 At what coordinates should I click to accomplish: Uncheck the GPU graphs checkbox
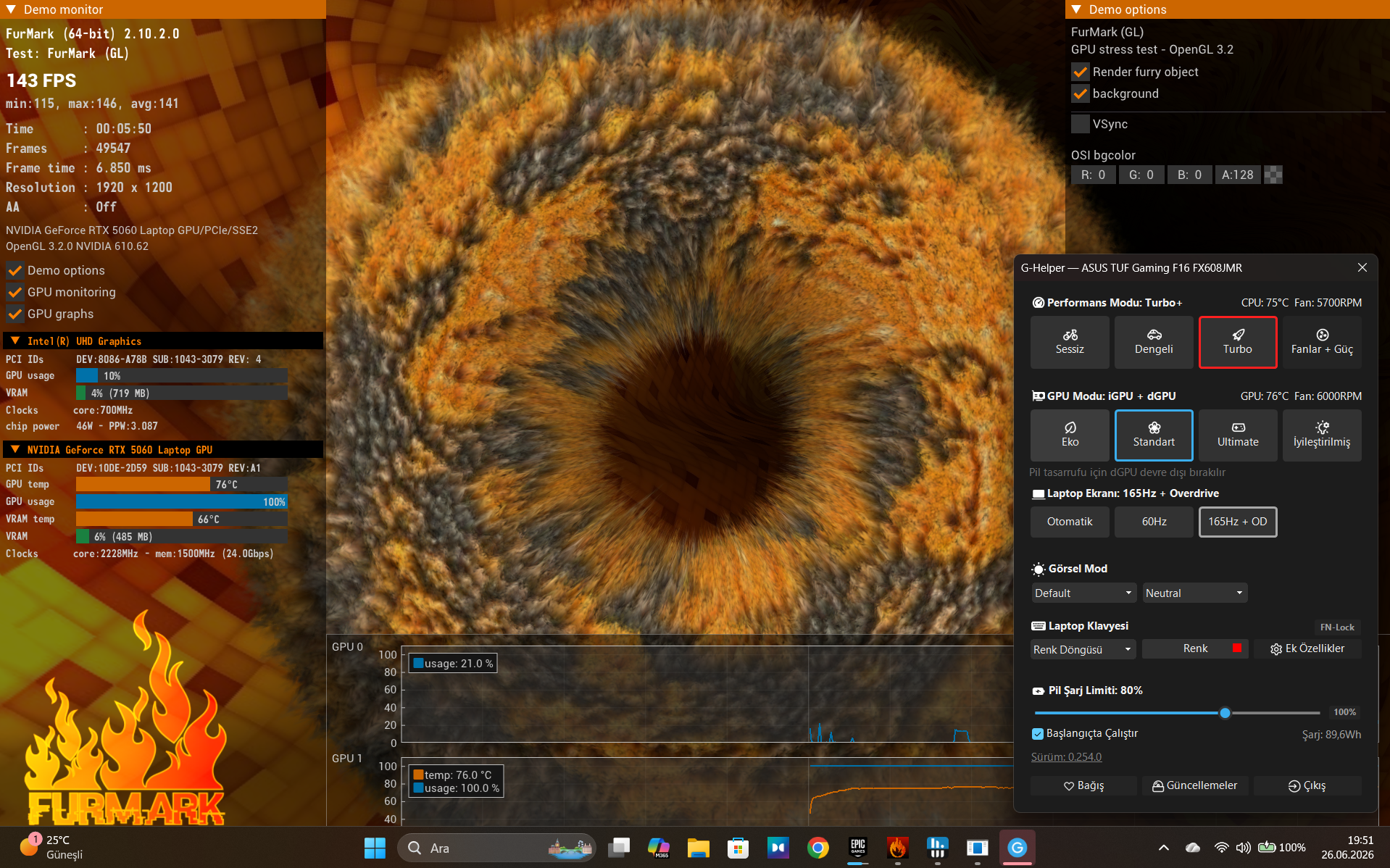click(x=14, y=314)
